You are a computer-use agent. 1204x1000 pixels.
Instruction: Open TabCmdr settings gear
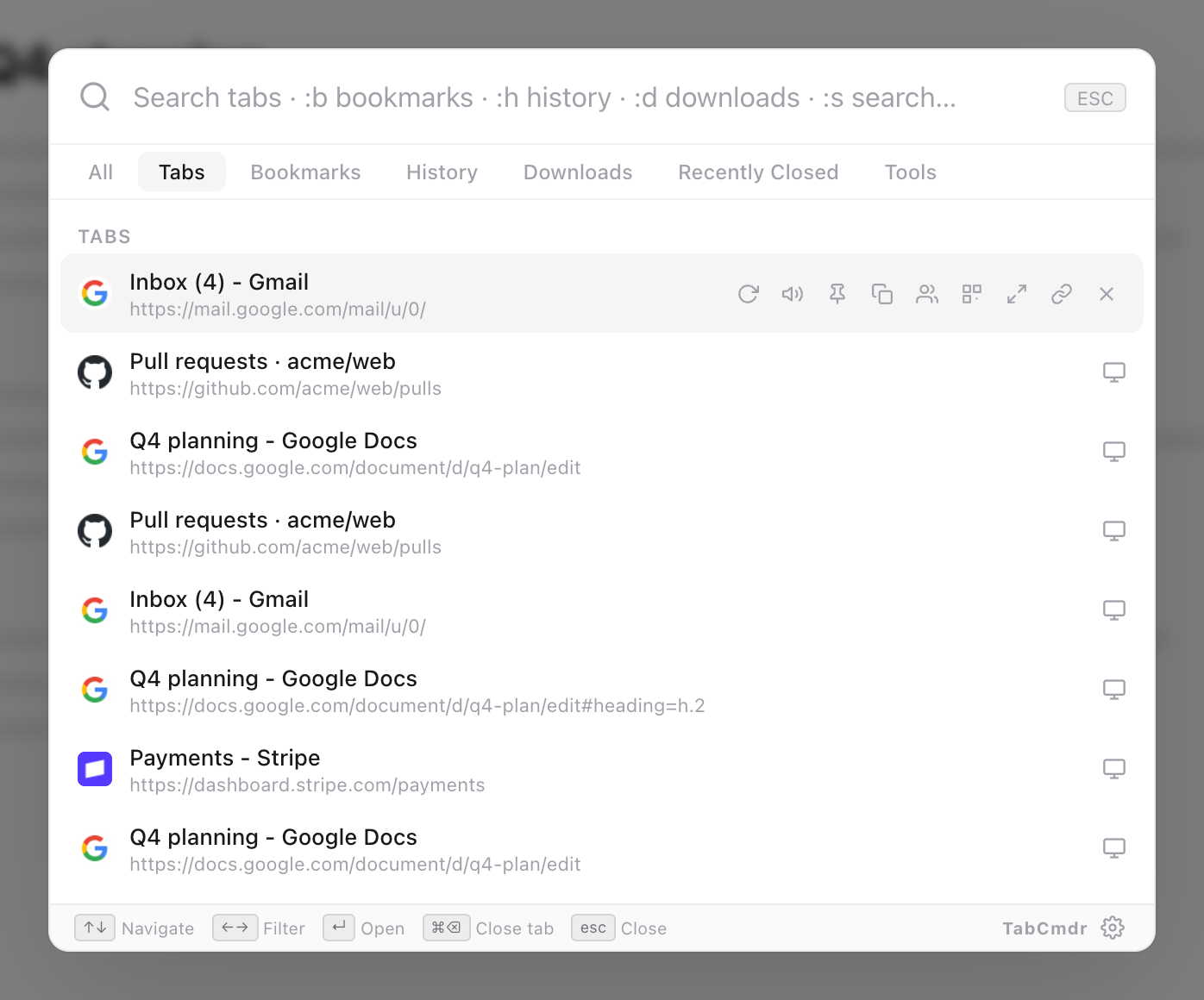pos(1113,928)
